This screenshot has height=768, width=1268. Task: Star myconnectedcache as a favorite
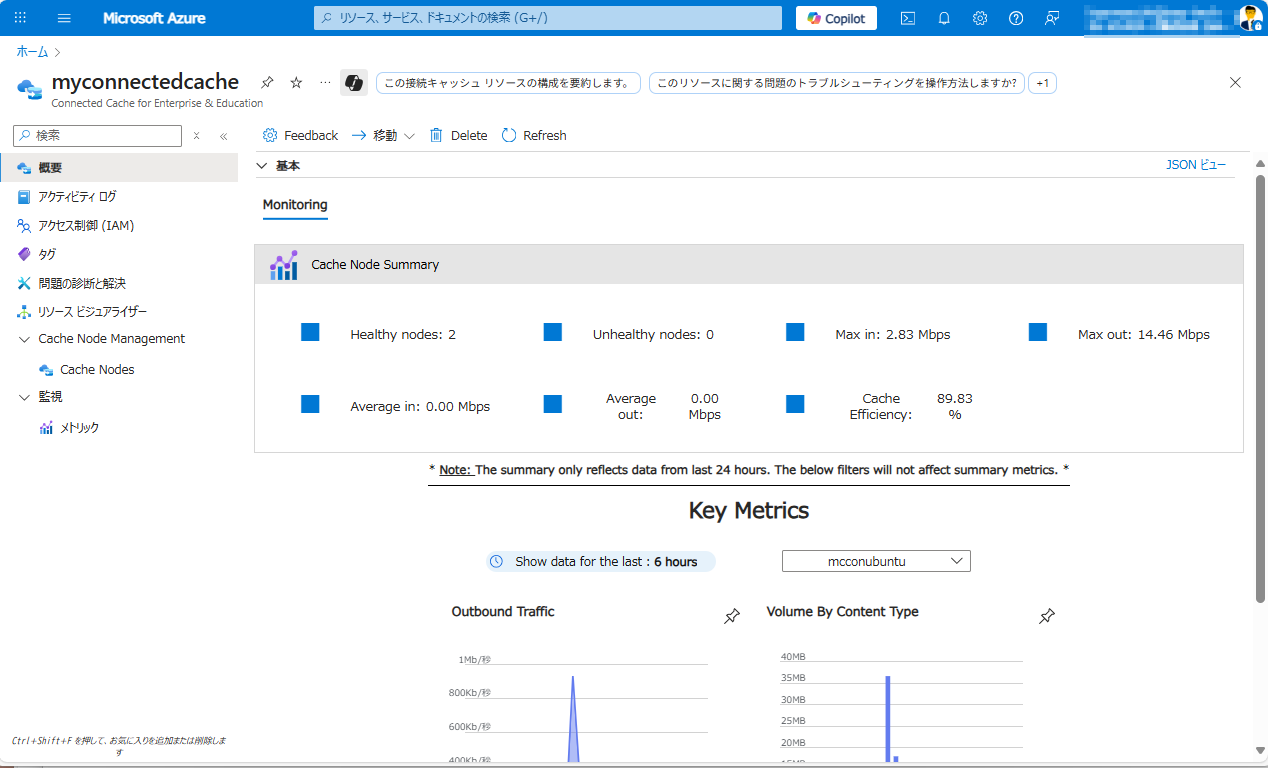click(x=295, y=82)
